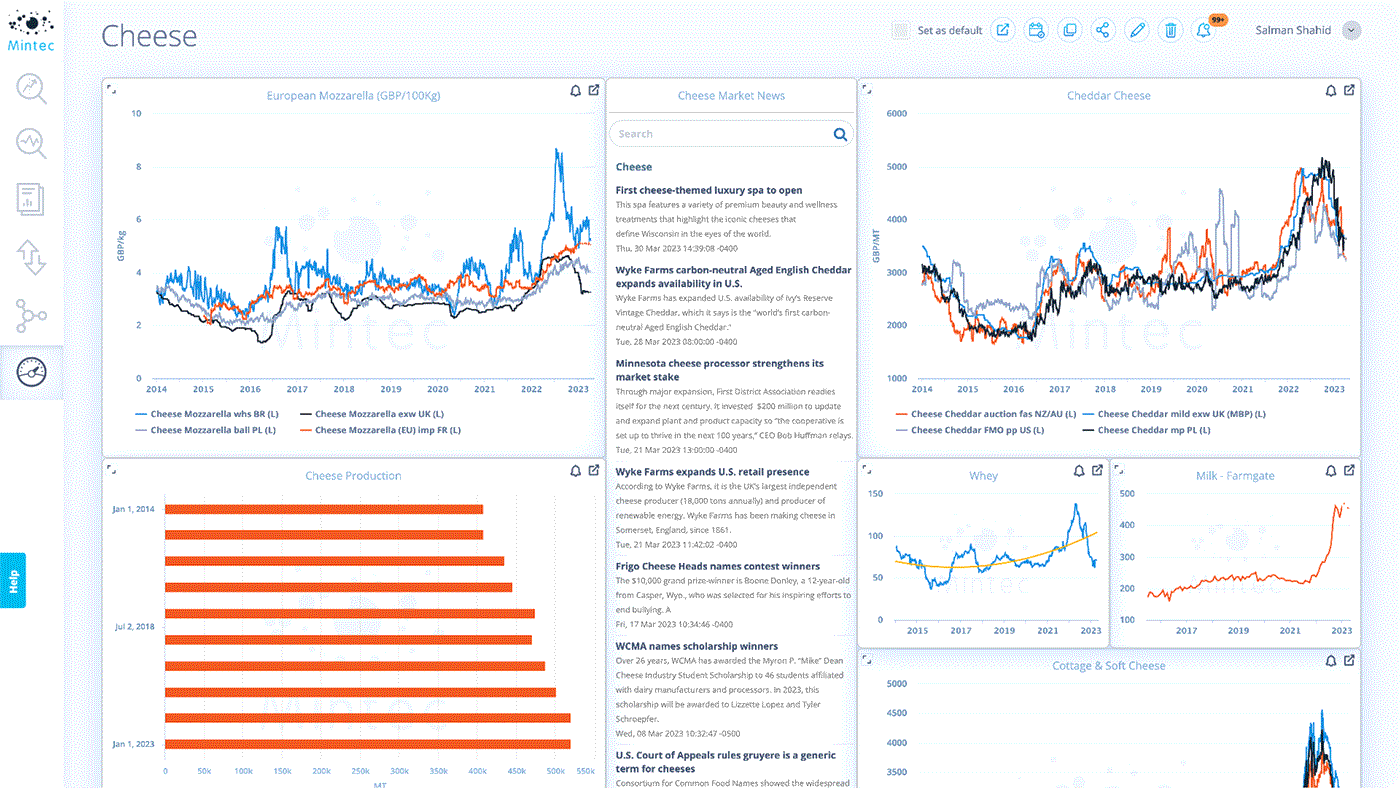
Task: Open the import/export arrows icon in sidebar
Action: coord(30,259)
